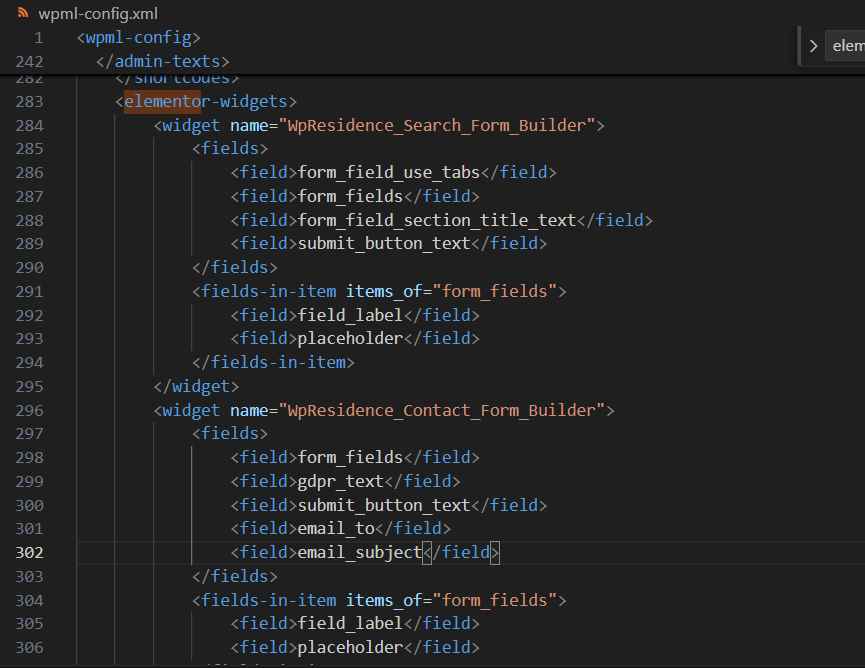Click the XML file icon in the breadcrumb

coord(23,14)
